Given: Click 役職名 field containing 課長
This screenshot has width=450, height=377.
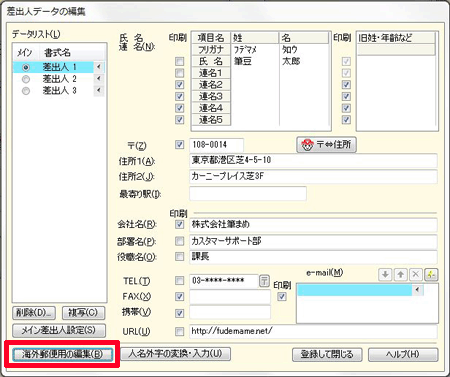Looking at the screenshot, I should (x=313, y=257).
